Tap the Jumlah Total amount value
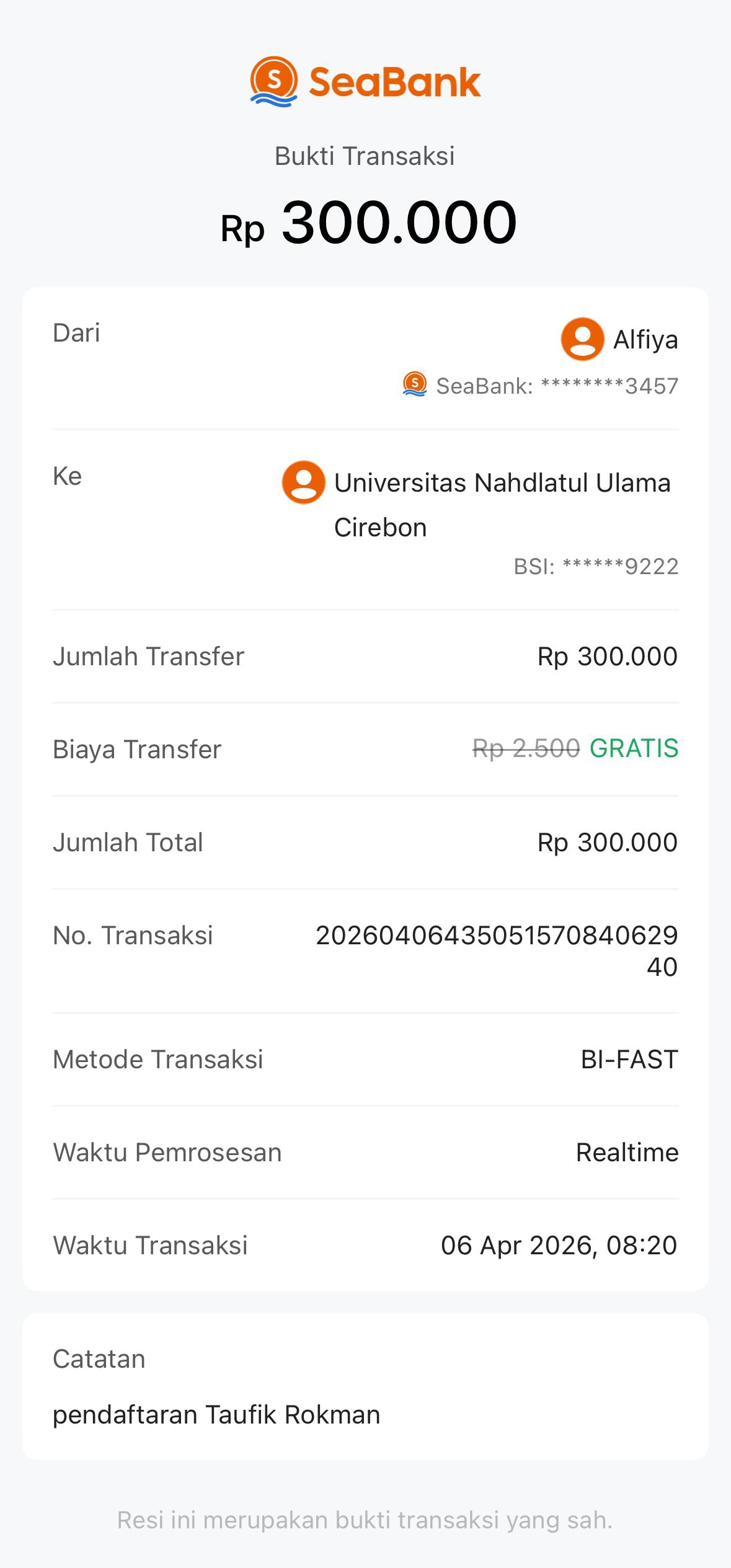This screenshot has width=731, height=1568. (607, 843)
